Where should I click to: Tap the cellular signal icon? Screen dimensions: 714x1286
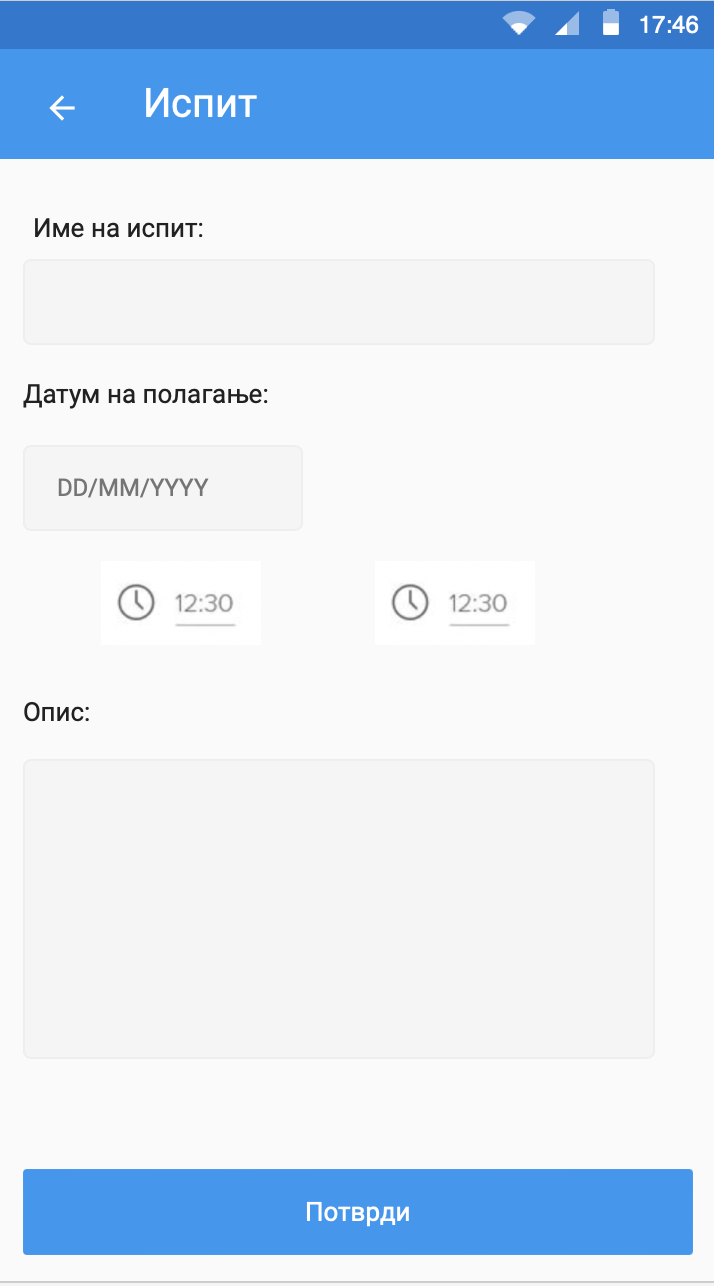coord(567,24)
